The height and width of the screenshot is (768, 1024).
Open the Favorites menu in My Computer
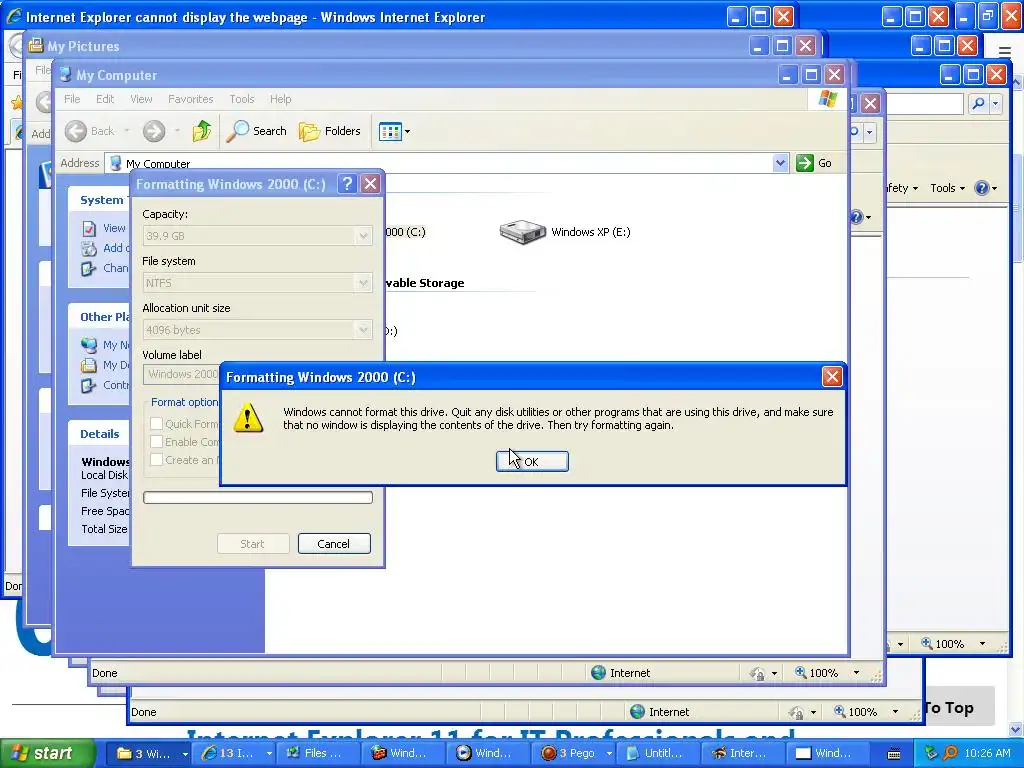(191, 99)
